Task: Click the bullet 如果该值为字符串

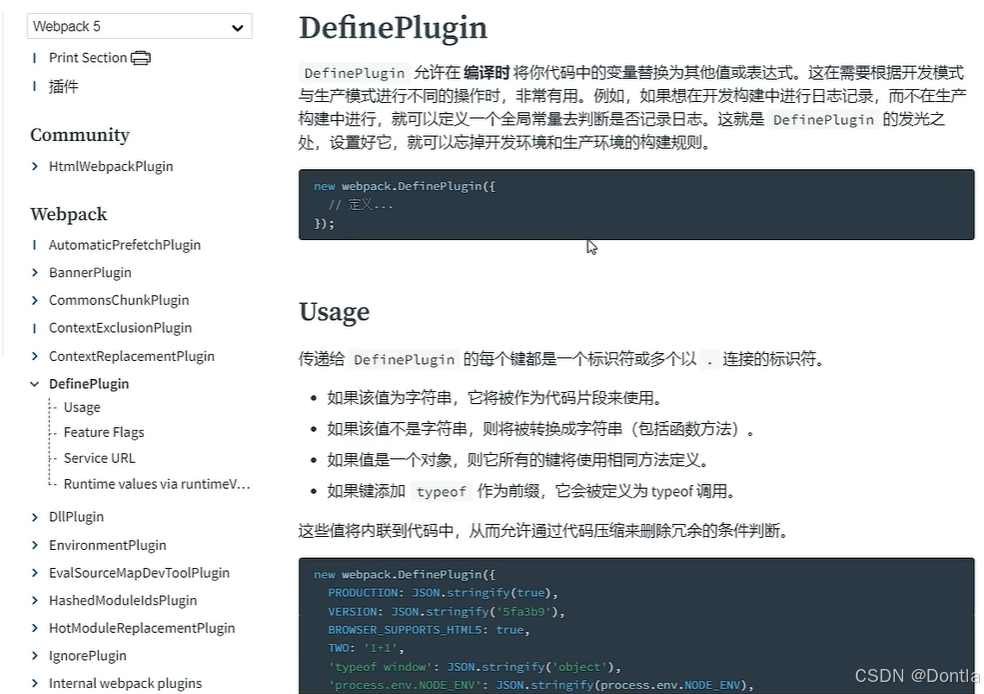Action: [495, 398]
